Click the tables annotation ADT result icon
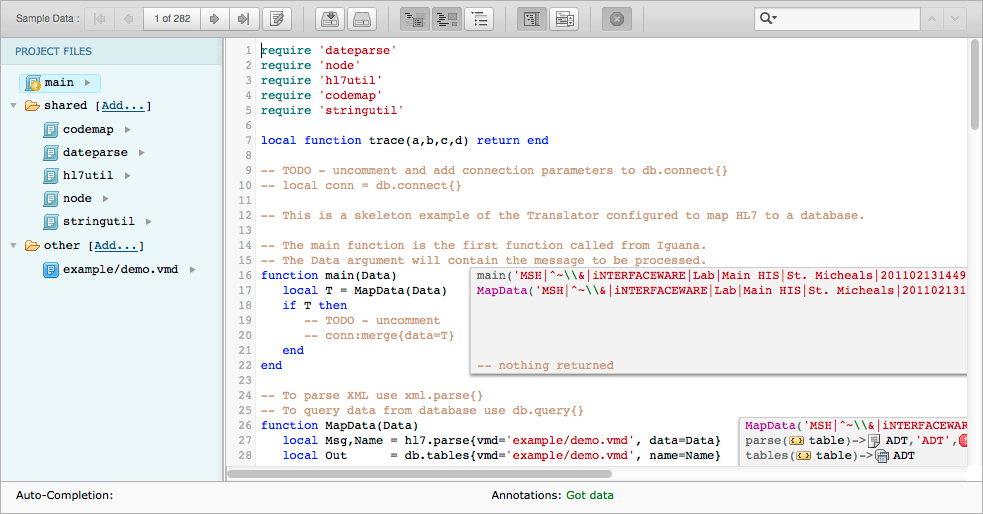The image size is (983, 514). coord(882,456)
